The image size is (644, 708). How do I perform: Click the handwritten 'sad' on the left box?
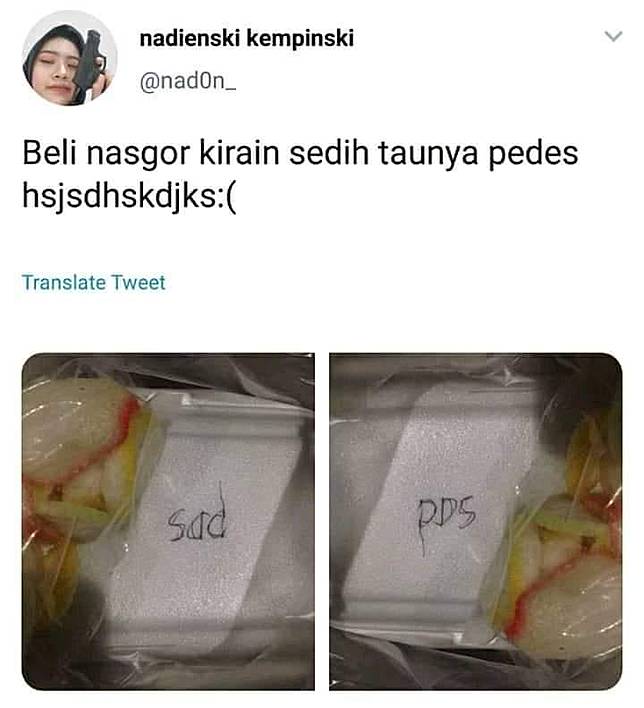pyautogui.click(x=197, y=515)
